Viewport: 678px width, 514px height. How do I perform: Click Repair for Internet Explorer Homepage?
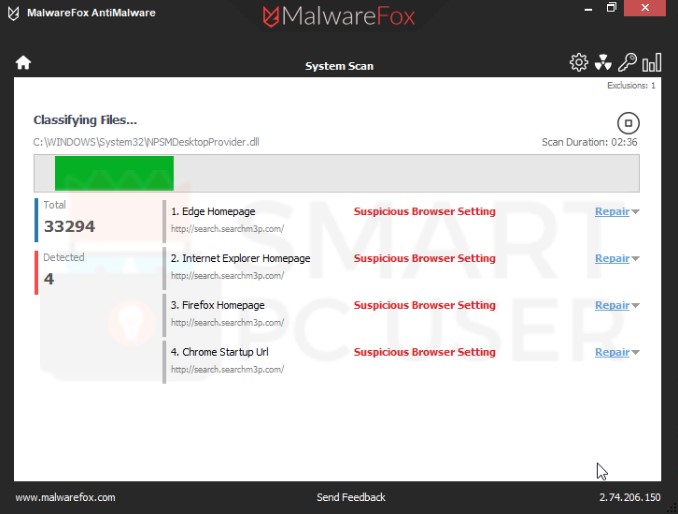612,258
